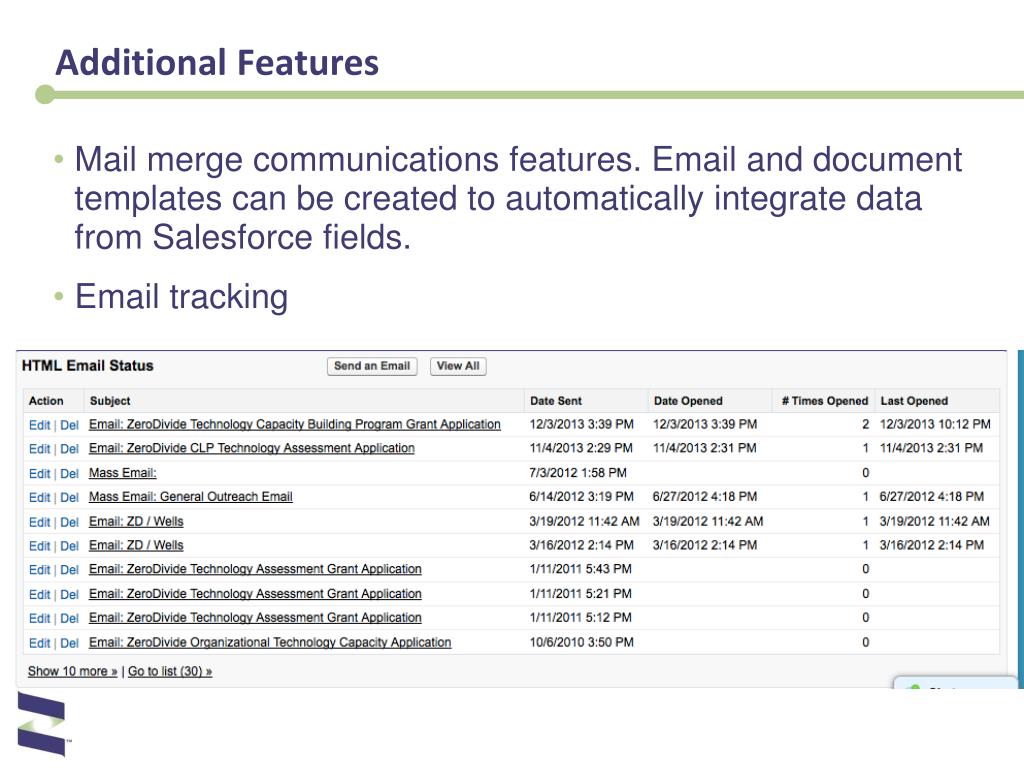Select the Date Sent cell 7/3/2012 1:58 PM

click(578, 473)
